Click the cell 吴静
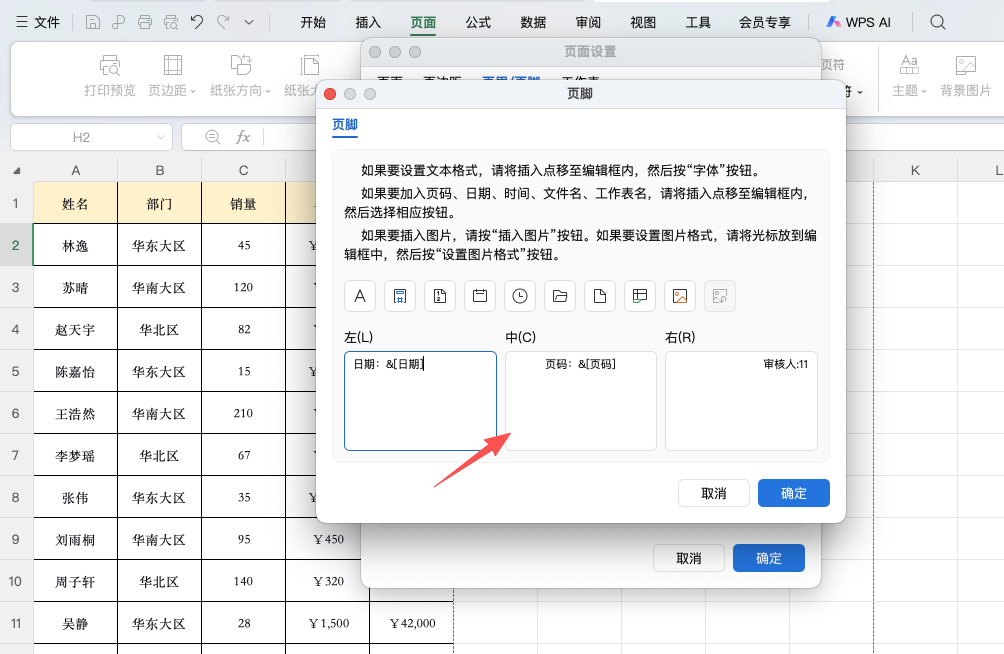1004x654 pixels. [76, 623]
